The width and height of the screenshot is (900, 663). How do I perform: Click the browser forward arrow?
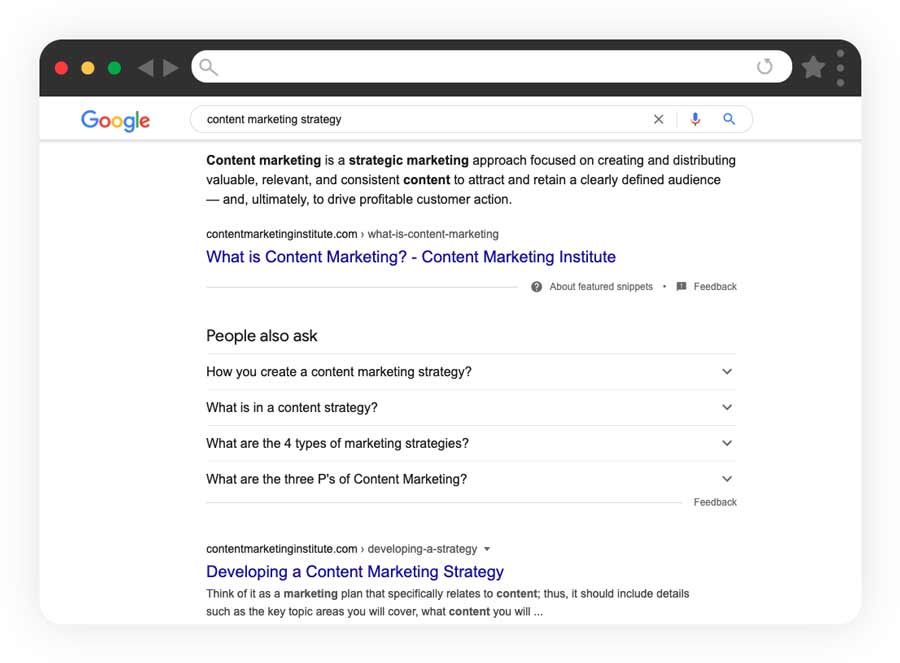tap(170, 67)
